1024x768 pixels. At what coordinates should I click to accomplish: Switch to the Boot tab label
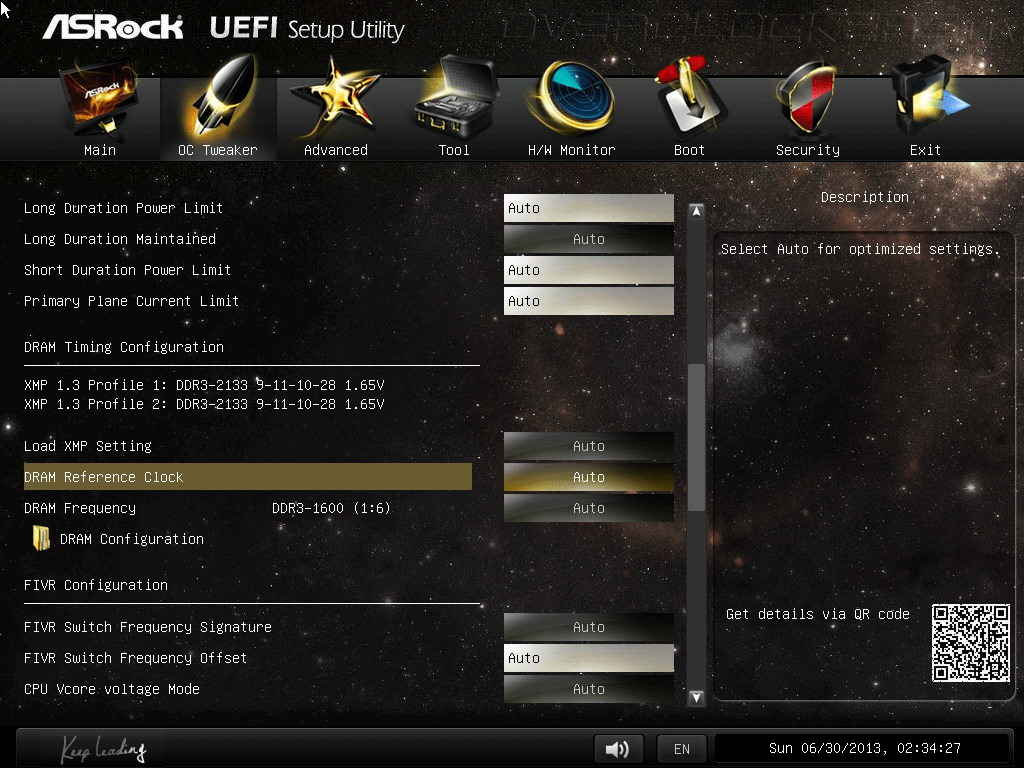click(x=689, y=150)
